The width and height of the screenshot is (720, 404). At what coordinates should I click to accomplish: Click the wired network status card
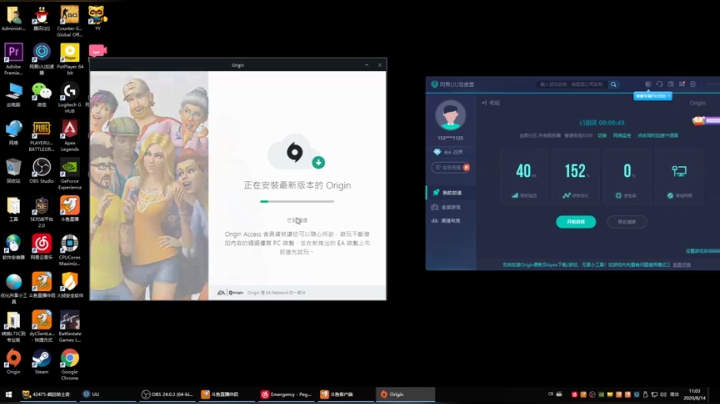679,178
